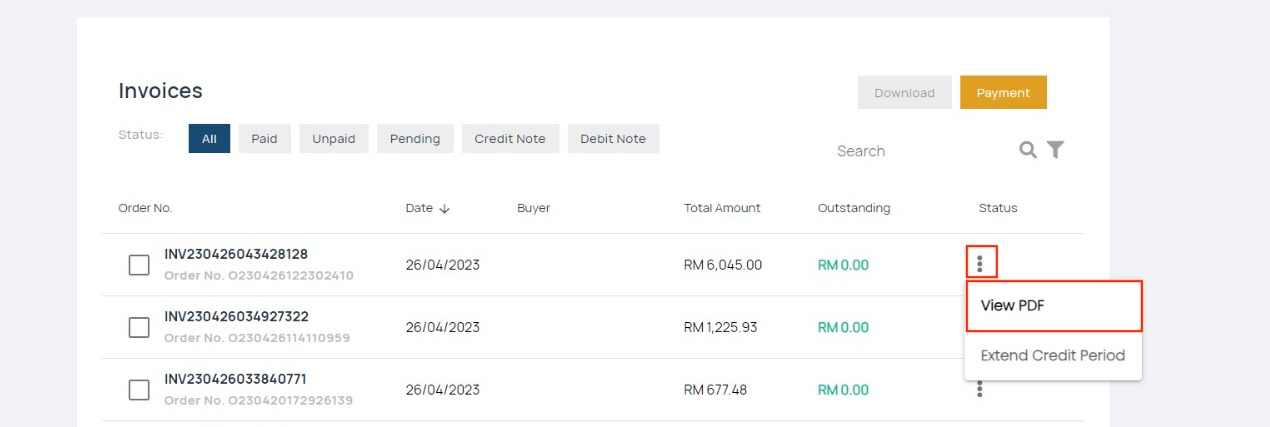Screen dimensions: 1270x427
Task: Open three-dot menu for invoice INV230426043428128
Action: coord(980,264)
